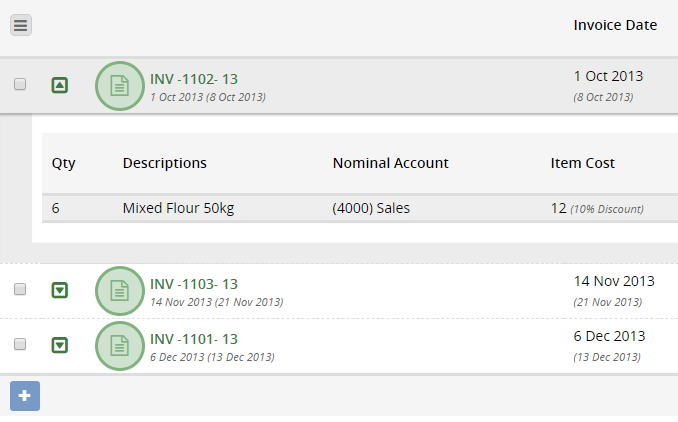Image resolution: width=678 pixels, height=422 pixels.
Task: Open the INV -1101- 13 invoice link
Action: pos(194,339)
